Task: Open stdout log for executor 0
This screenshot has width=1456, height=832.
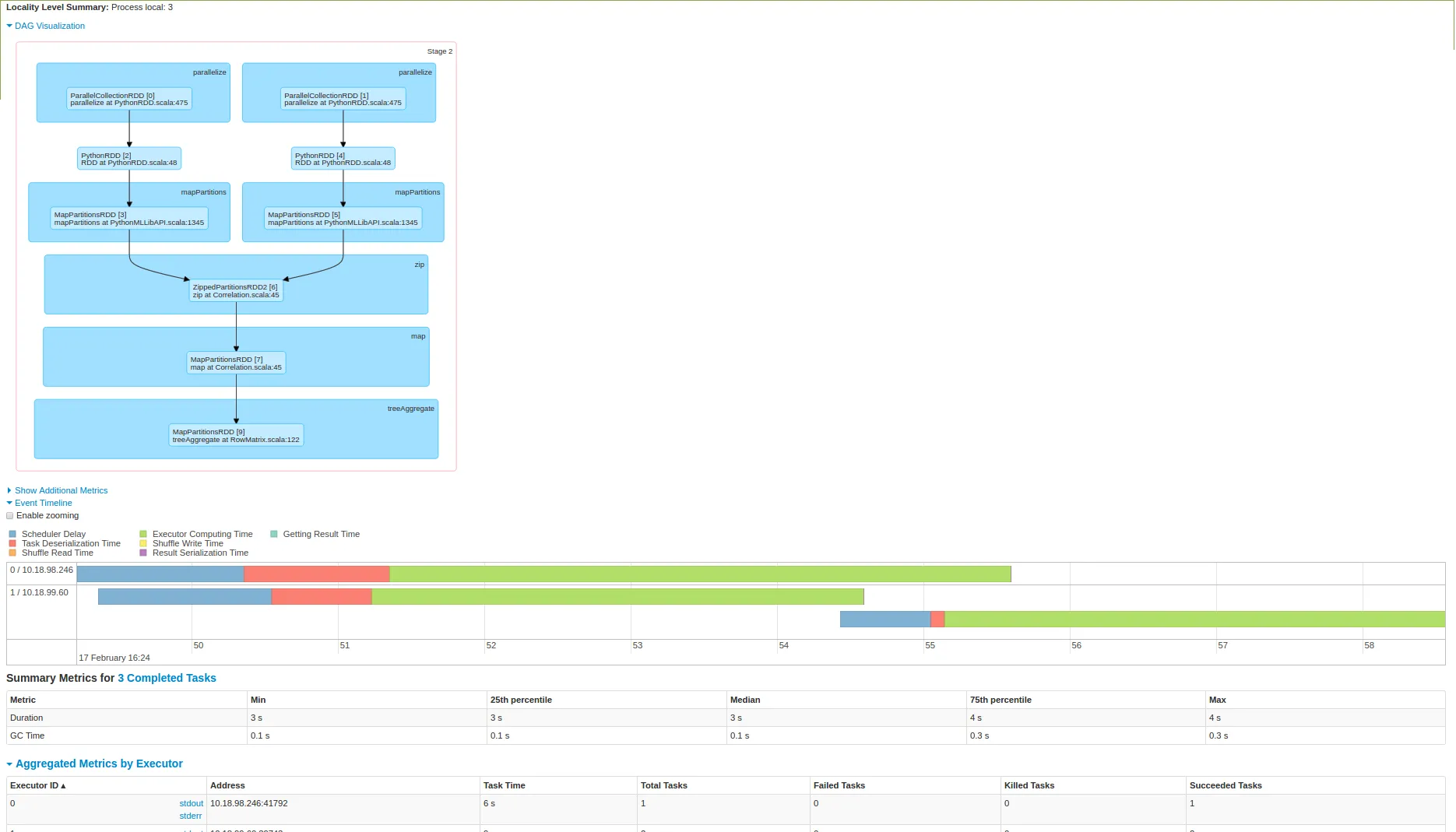Action: coord(191,803)
